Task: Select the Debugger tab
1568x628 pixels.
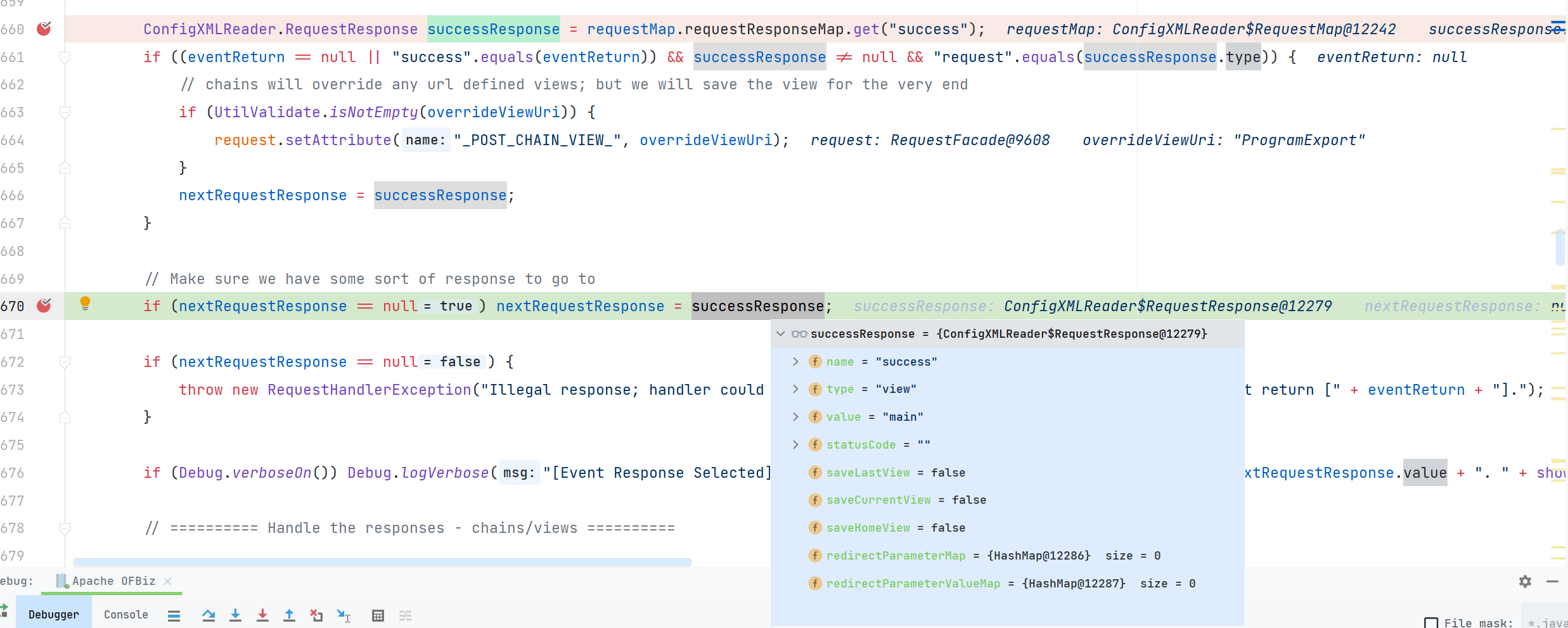Action: tap(54, 615)
